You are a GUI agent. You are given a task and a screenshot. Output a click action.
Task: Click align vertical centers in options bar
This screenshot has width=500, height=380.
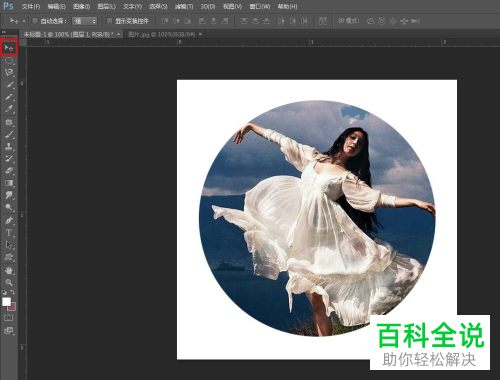click(x=176, y=21)
